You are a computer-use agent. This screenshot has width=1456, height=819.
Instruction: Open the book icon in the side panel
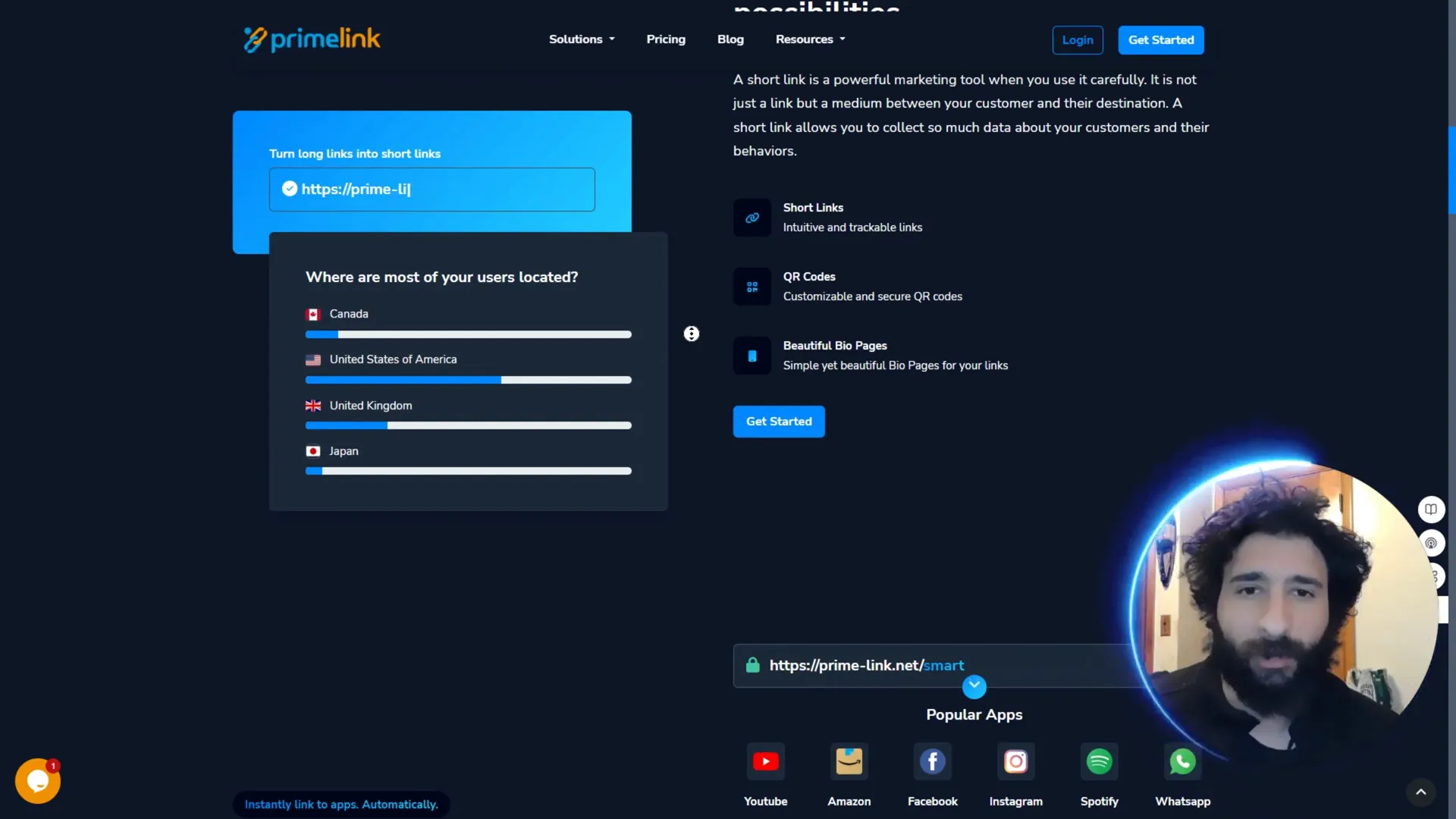coord(1430,510)
